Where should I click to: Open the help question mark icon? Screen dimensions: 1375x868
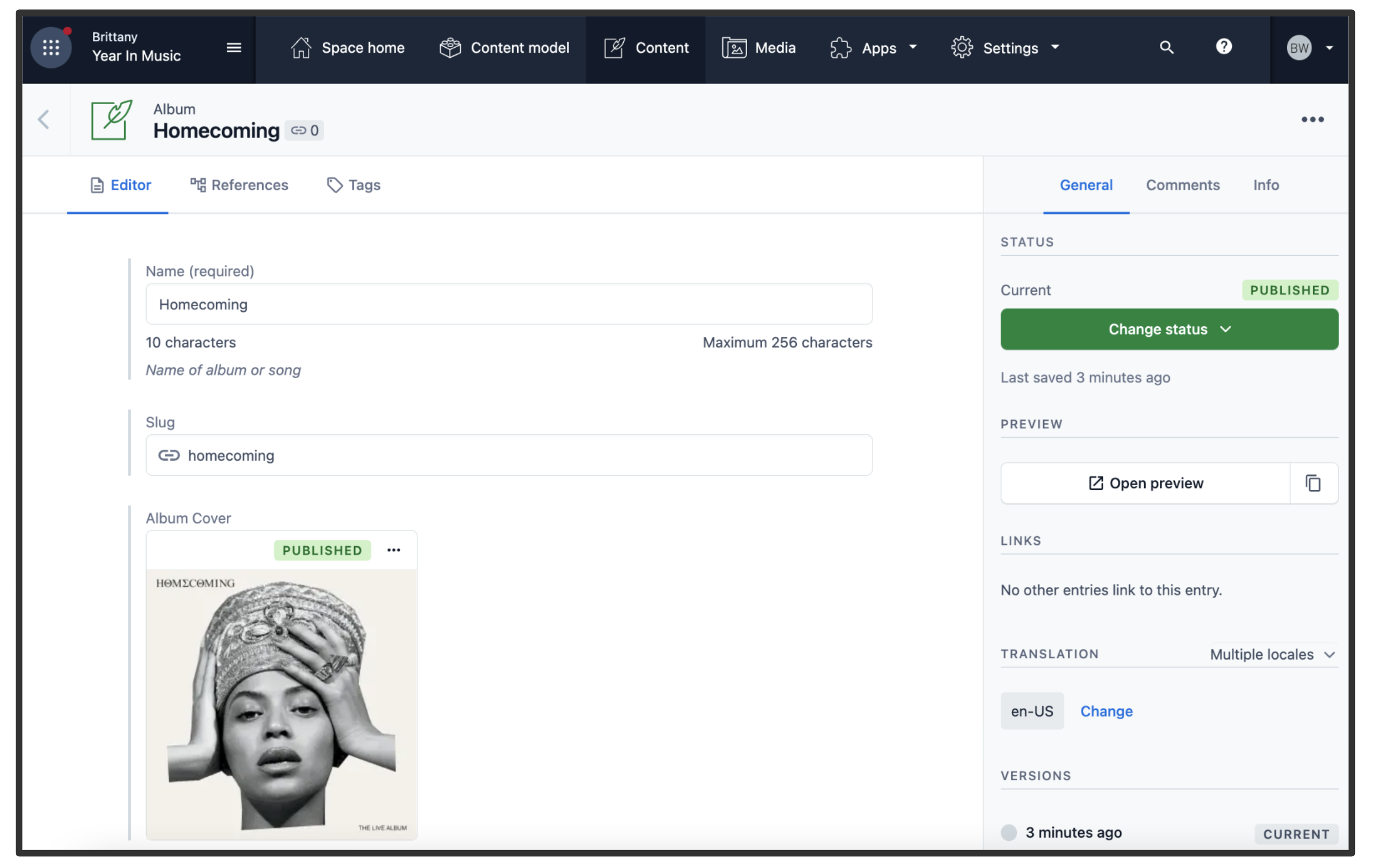[1223, 47]
